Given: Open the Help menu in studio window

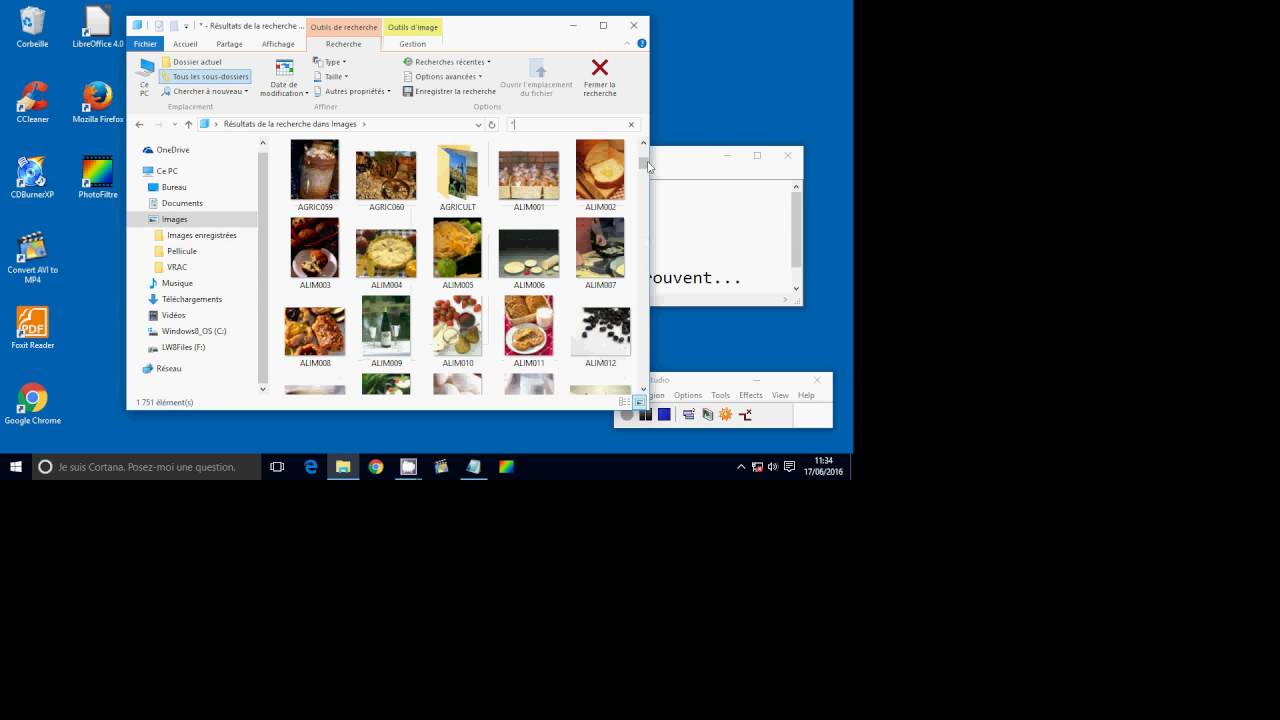Looking at the screenshot, I should point(806,395).
